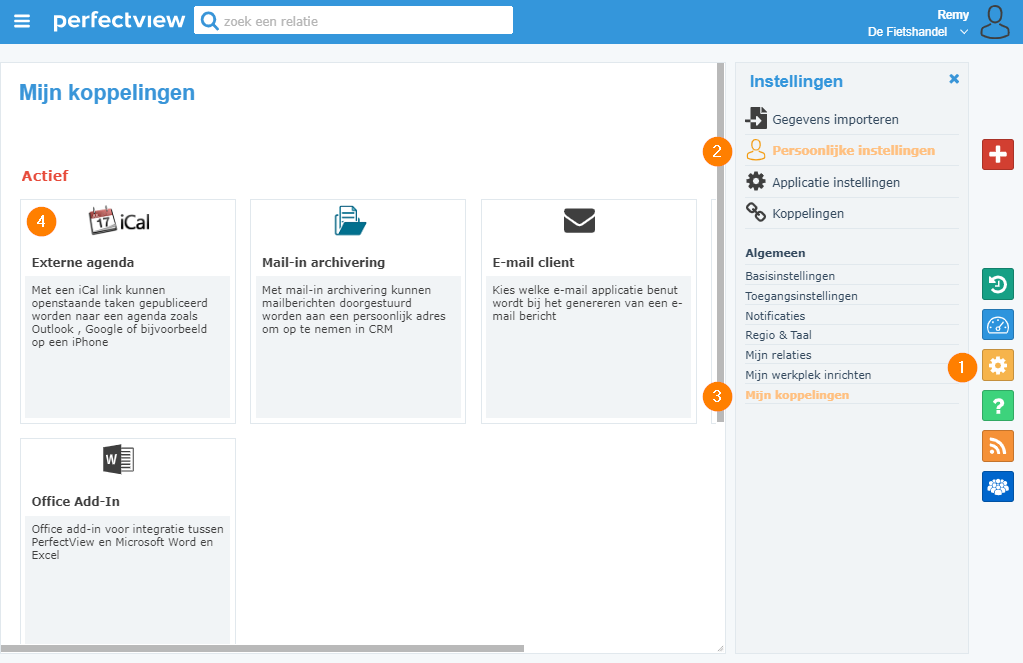1023x663 pixels.
Task: Click the perfectview logo
Action: click(x=119, y=21)
